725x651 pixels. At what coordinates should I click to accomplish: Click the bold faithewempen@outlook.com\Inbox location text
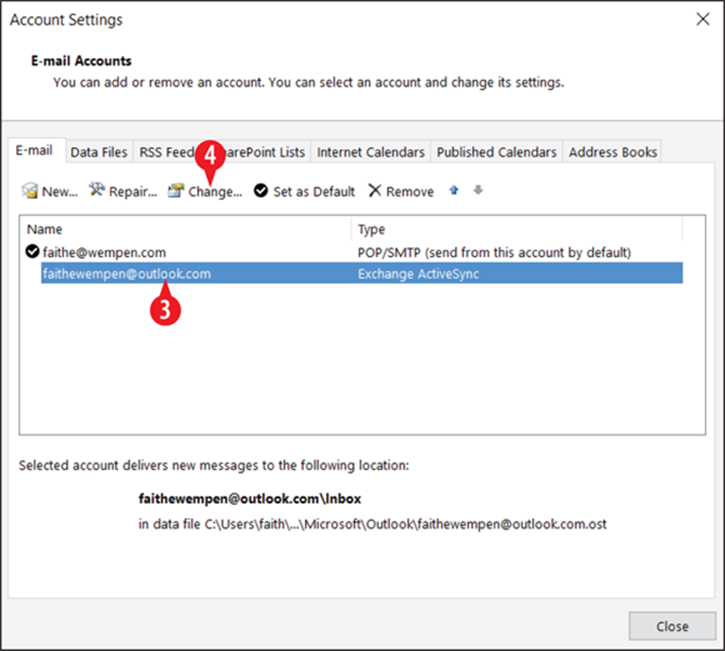coord(250,498)
